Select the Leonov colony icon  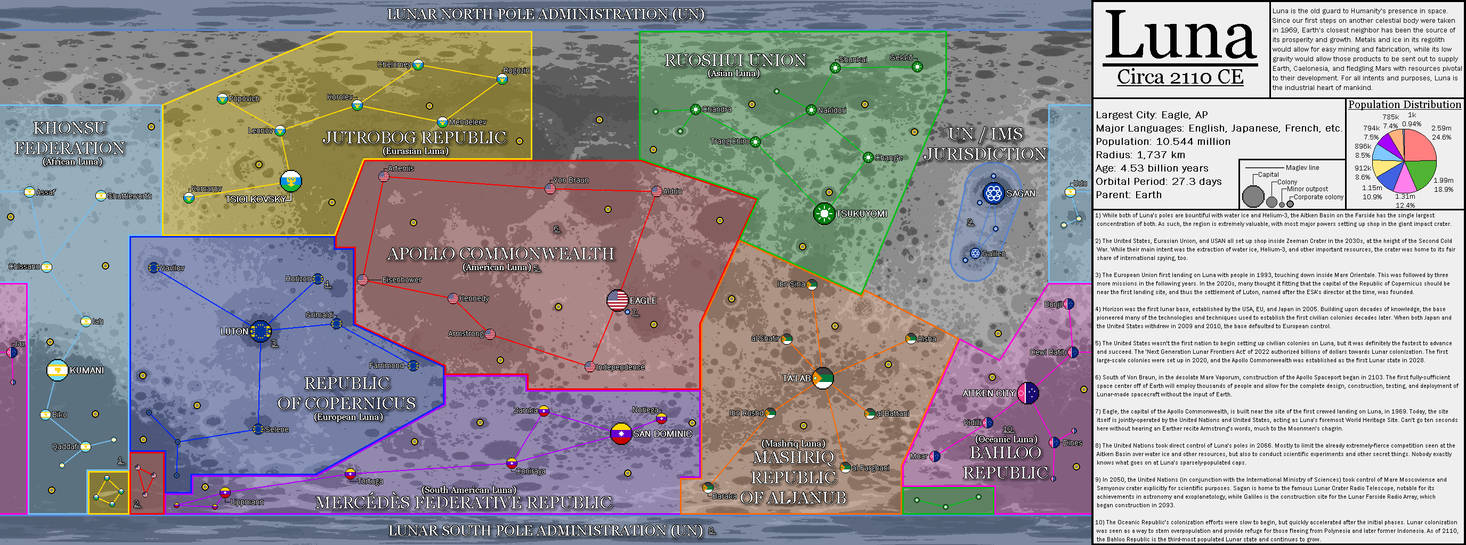[x=281, y=131]
